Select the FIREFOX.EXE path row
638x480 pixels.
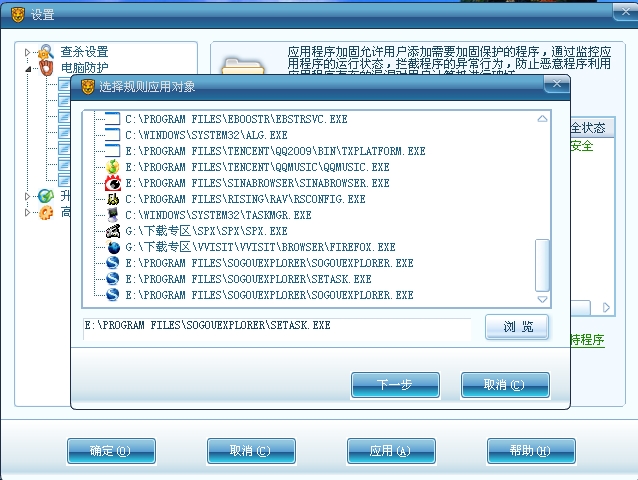tap(260, 247)
